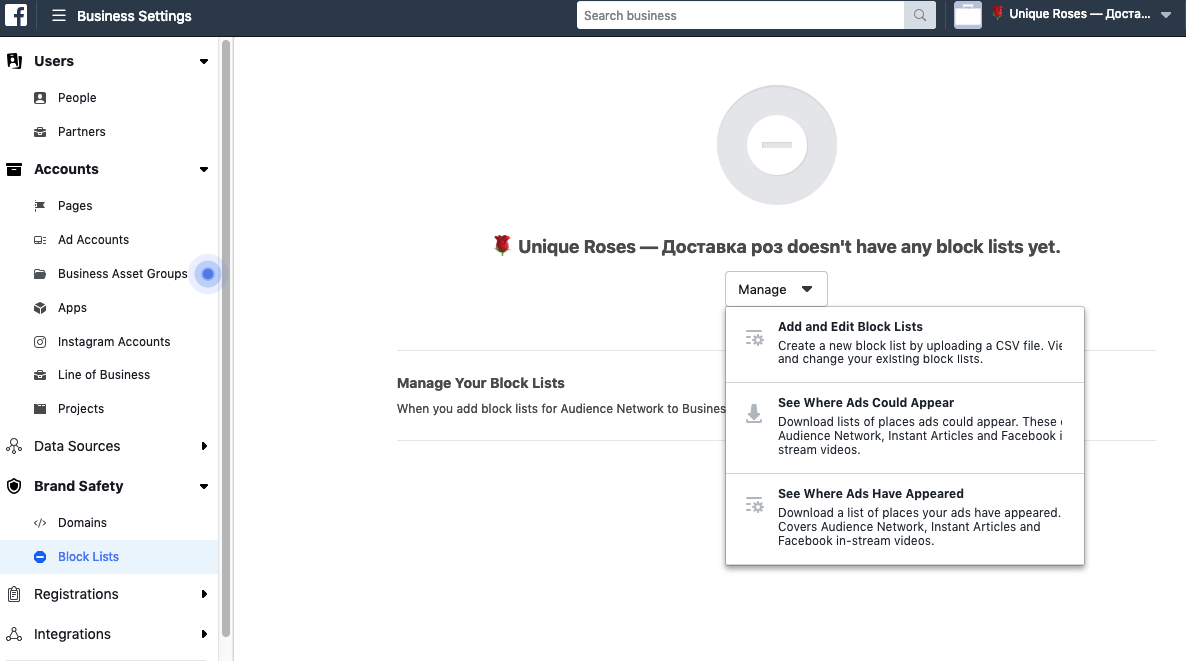Click the Business Settings title
Viewport: 1186px width, 661px height.
tap(134, 16)
